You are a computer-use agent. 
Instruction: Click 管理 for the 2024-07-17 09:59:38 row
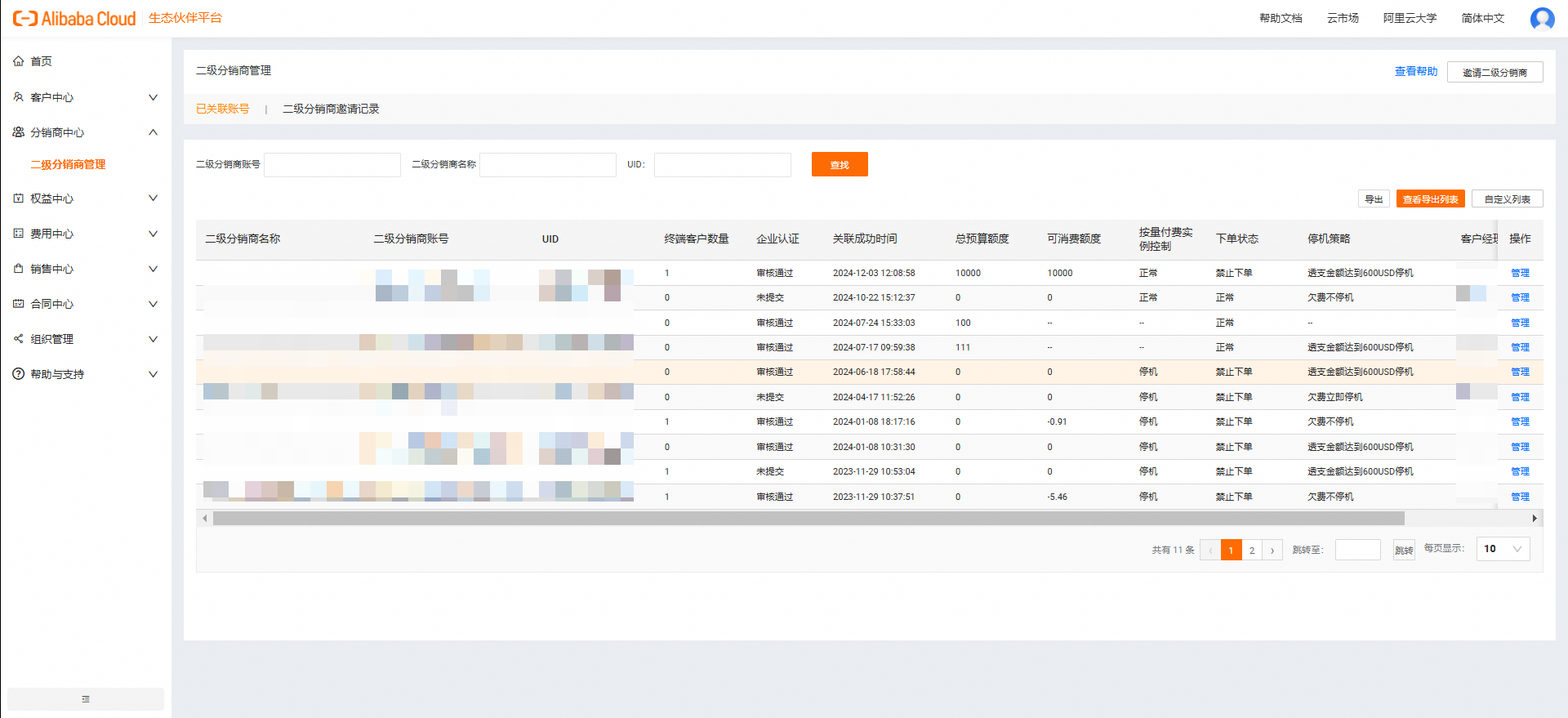pos(1520,348)
